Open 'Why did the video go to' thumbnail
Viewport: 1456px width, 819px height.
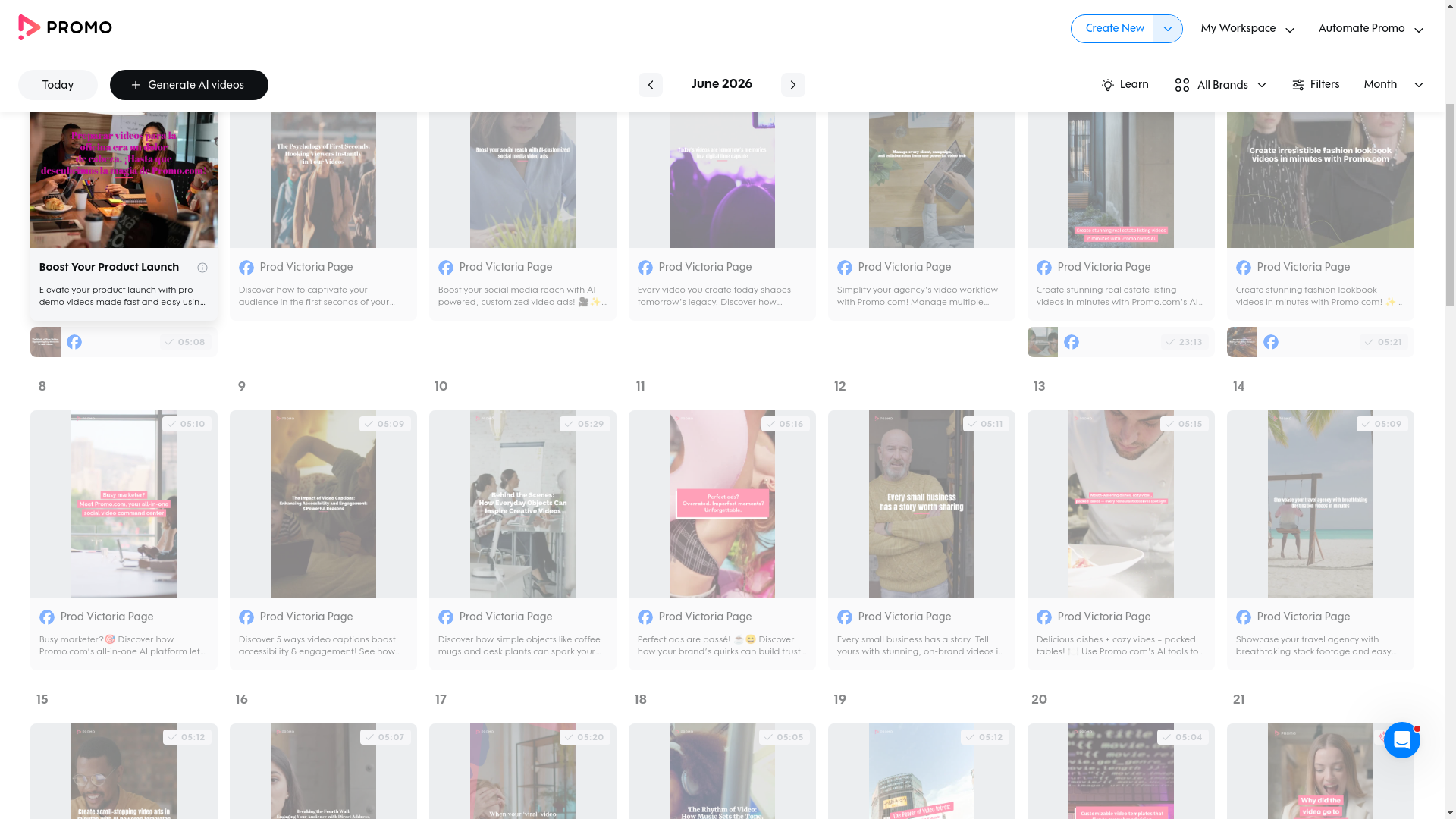pos(1320,771)
